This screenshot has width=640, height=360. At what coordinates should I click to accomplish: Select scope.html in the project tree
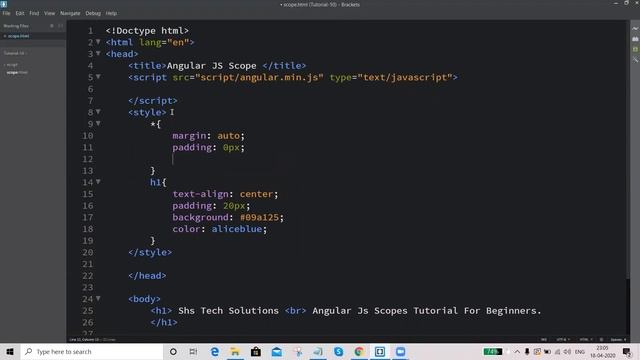coord(17,72)
